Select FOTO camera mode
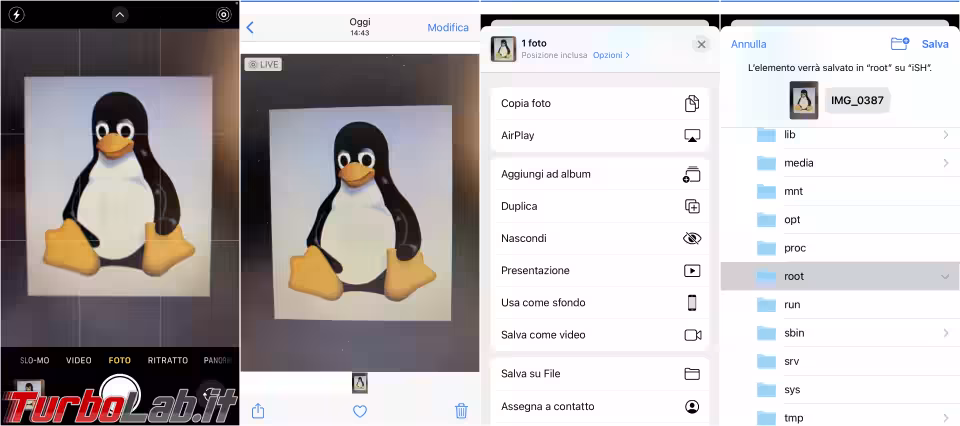The width and height of the screenshot is (960, 426). click(x=119, y=361)
